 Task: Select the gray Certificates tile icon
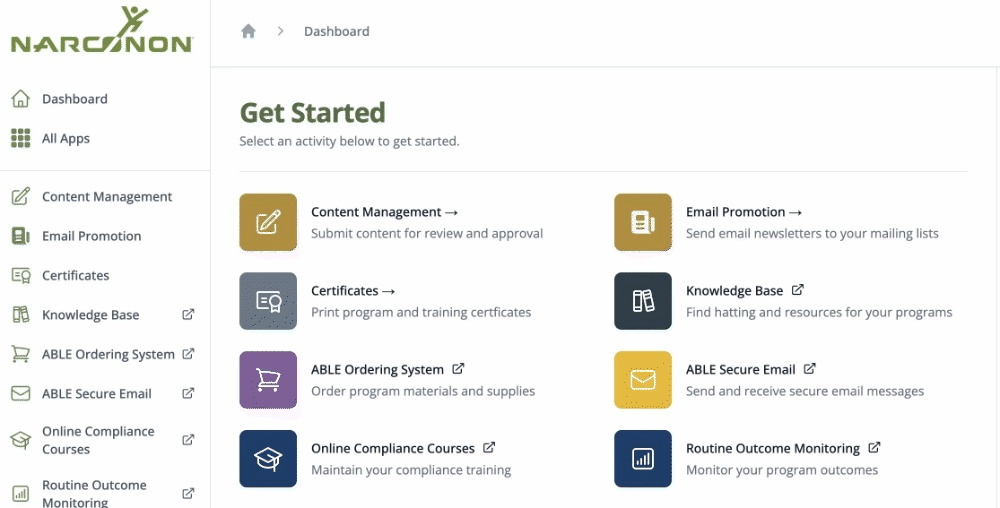pos(268,301)
